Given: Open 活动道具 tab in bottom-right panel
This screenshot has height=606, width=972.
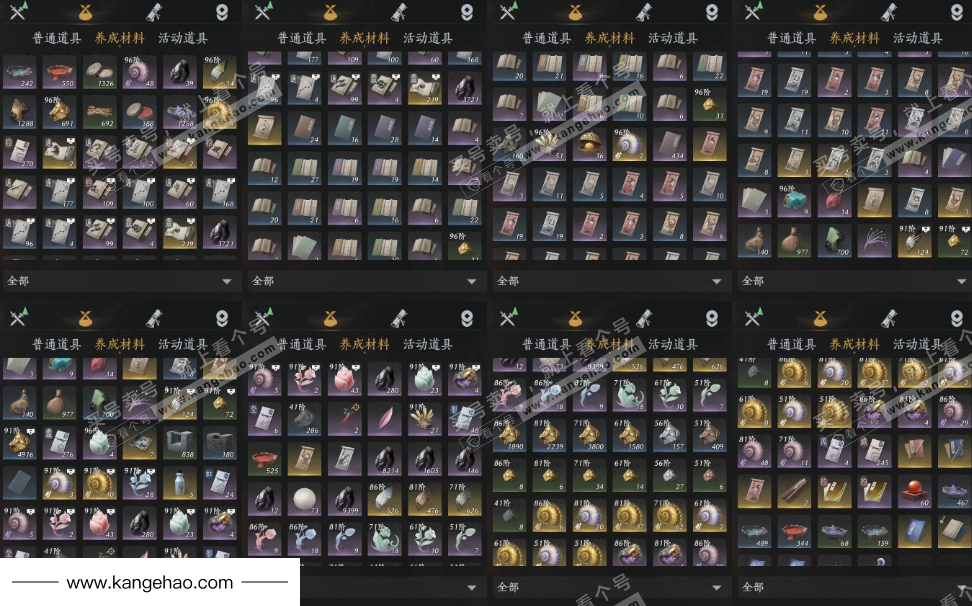Looking at the screenshot, I should [x=917, y=344].
